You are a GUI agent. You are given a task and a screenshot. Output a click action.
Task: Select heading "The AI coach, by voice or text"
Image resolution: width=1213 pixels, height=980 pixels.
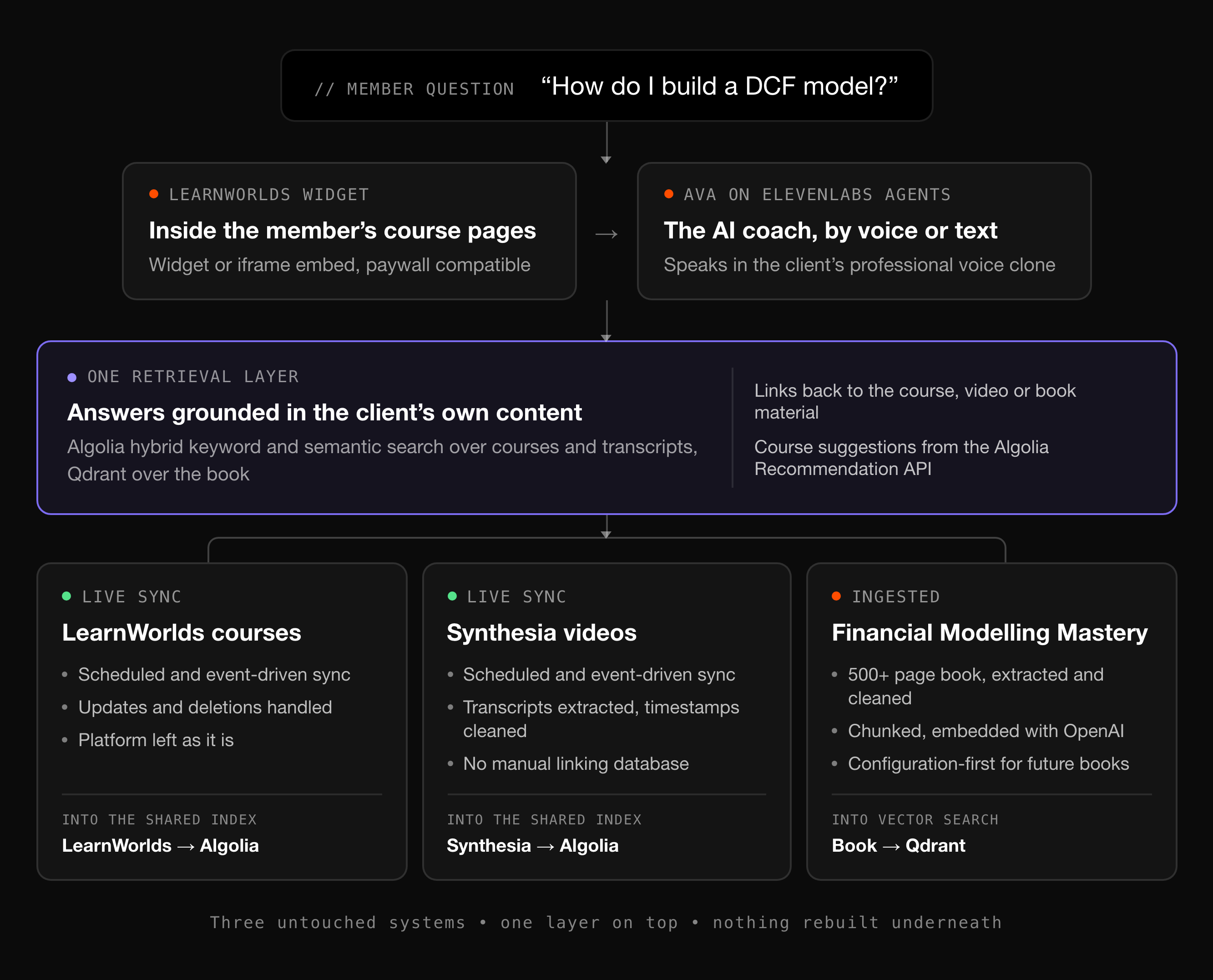point(830,230)
